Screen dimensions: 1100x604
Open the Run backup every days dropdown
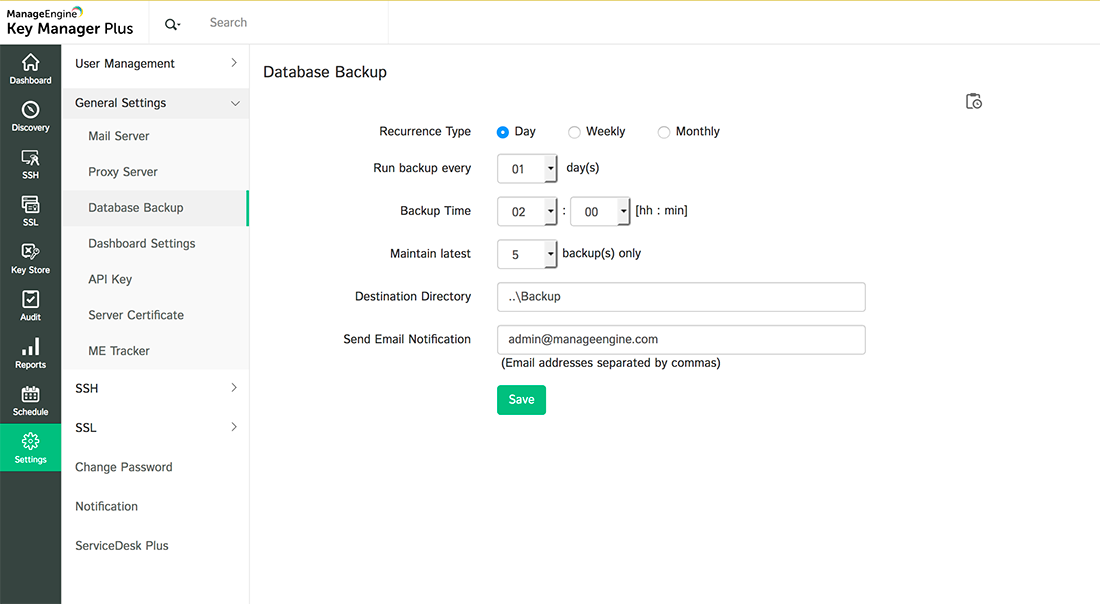(x=550, y=169)
